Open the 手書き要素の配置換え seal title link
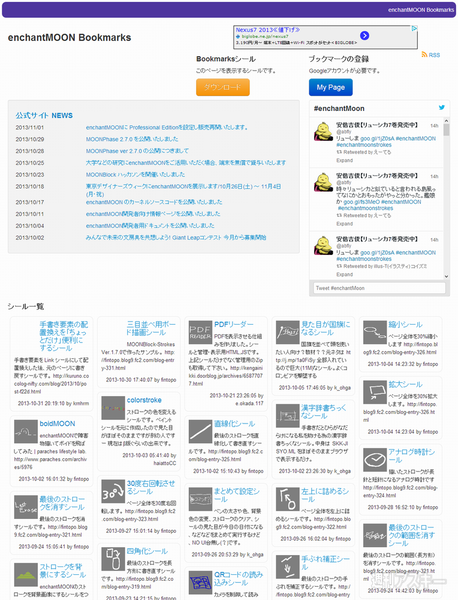 pyautogui.click(x=64, y=336)
